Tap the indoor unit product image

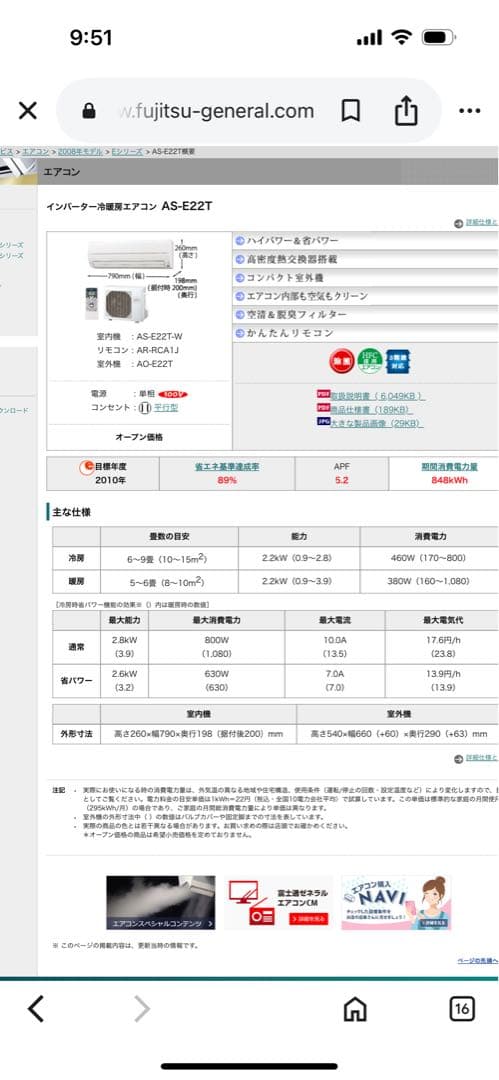pos(130,253)
